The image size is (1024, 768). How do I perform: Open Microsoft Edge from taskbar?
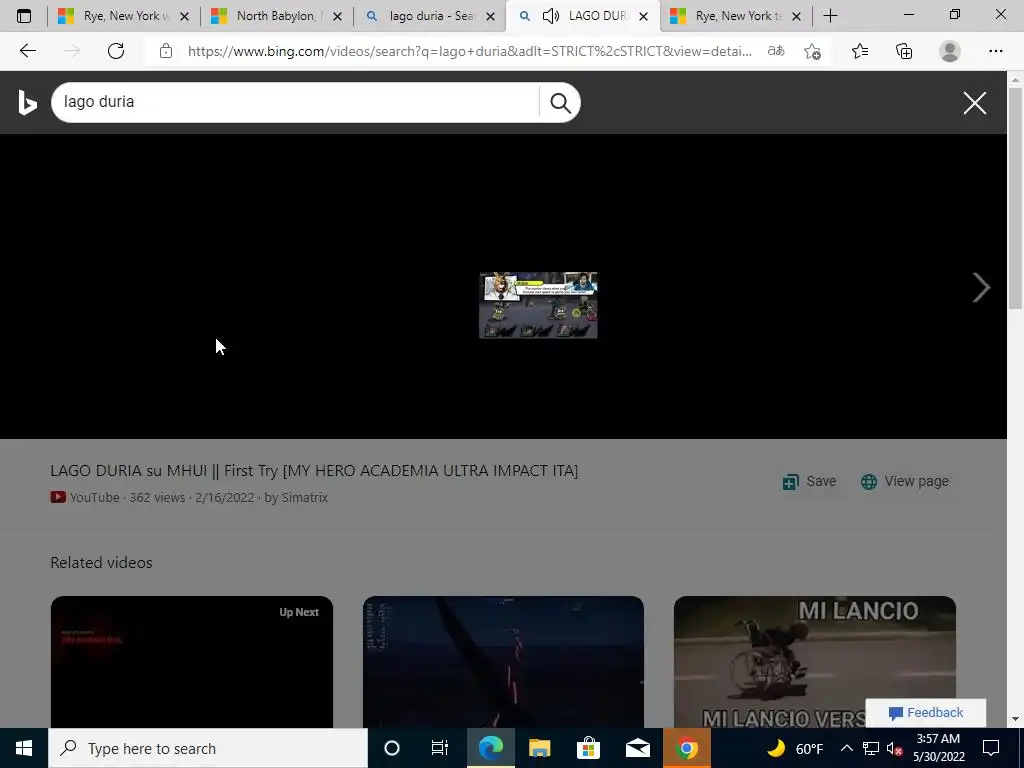pyautogui.click(x=490, y=748)
